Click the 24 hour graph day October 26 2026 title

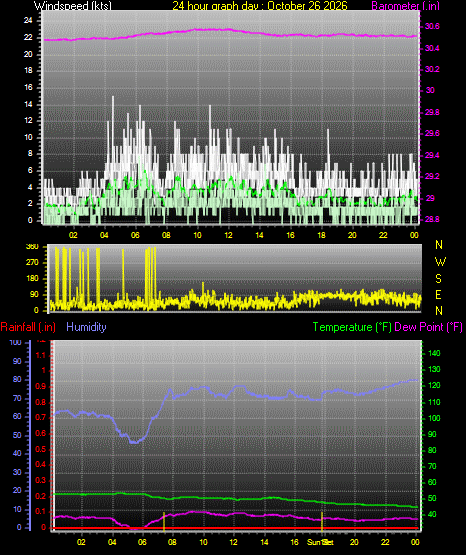pyautogui.click(x=260, y=5)
